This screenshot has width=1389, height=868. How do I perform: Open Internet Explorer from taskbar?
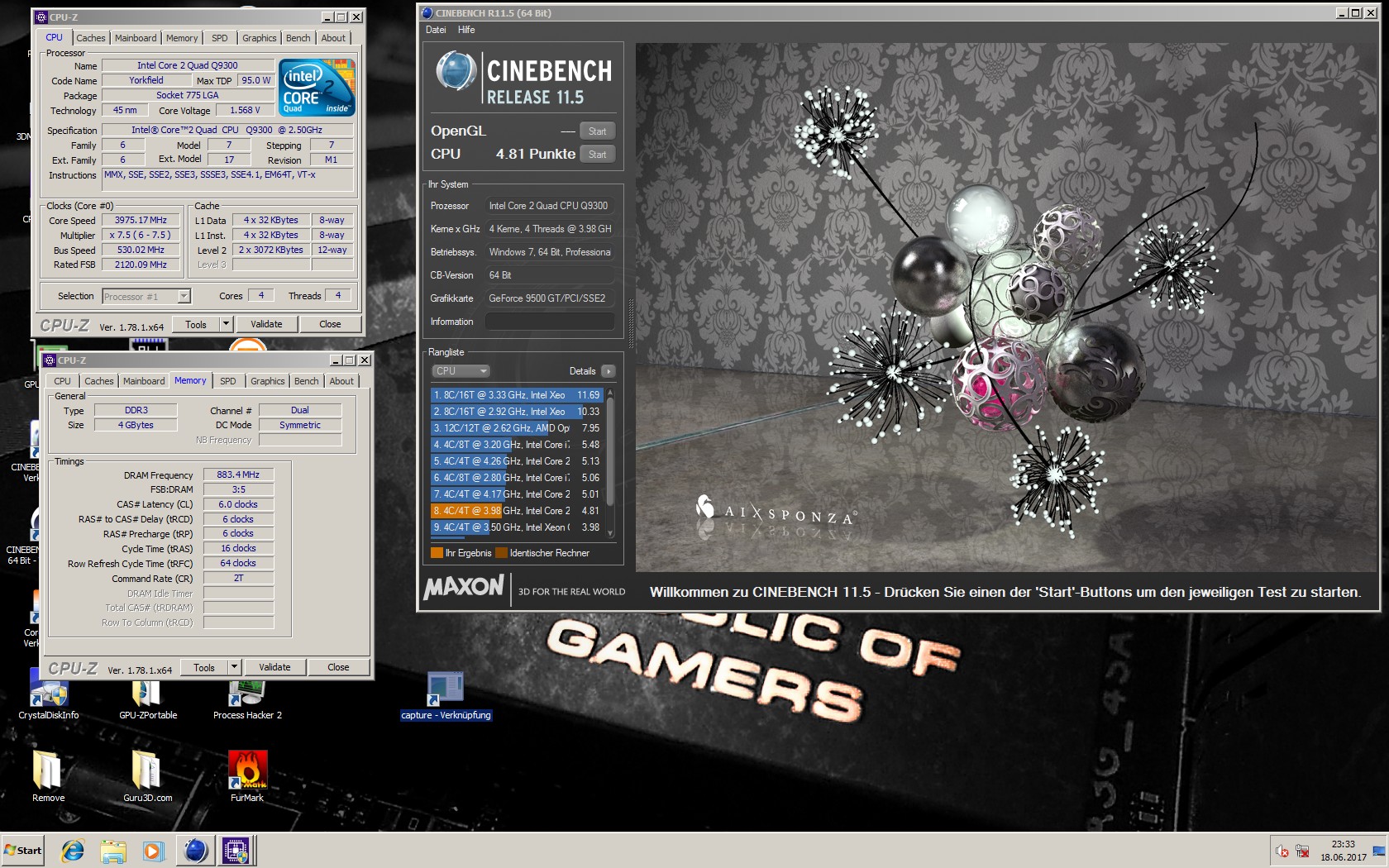tap(73, 850)
